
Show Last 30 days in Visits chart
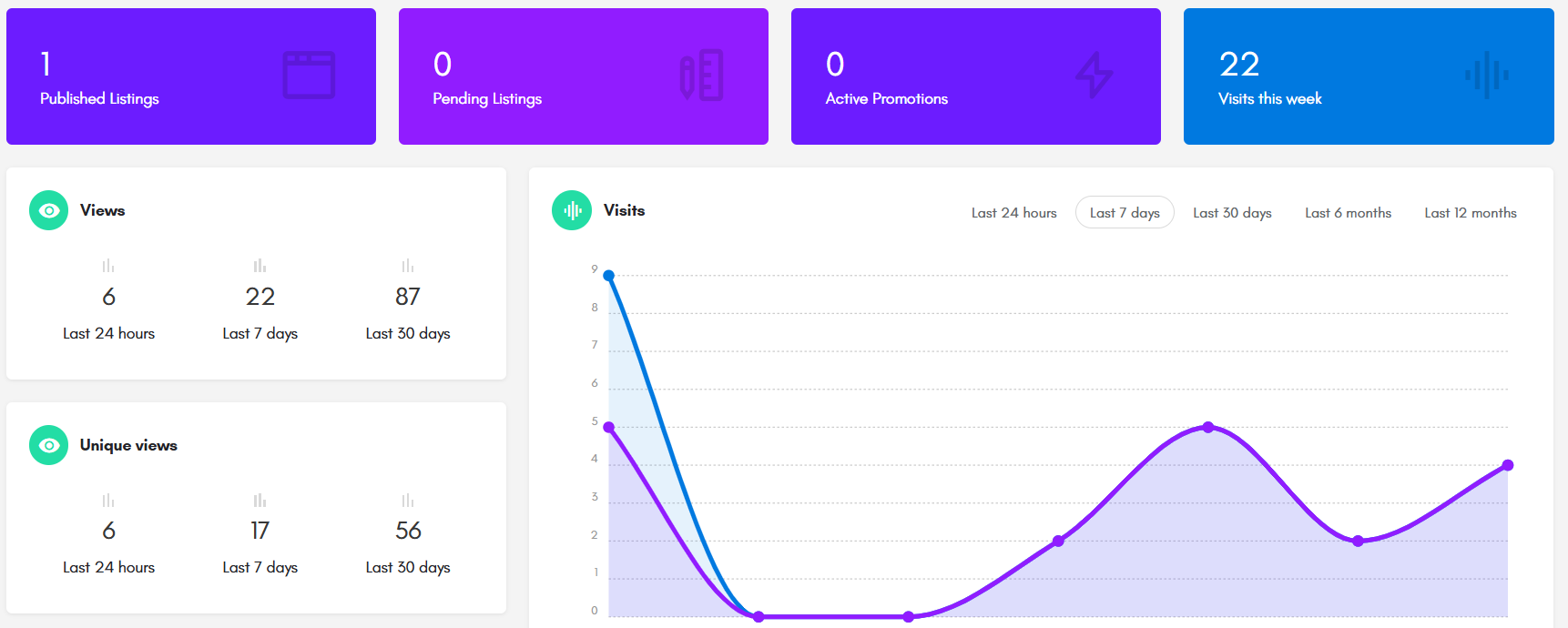pos(1232,213)
